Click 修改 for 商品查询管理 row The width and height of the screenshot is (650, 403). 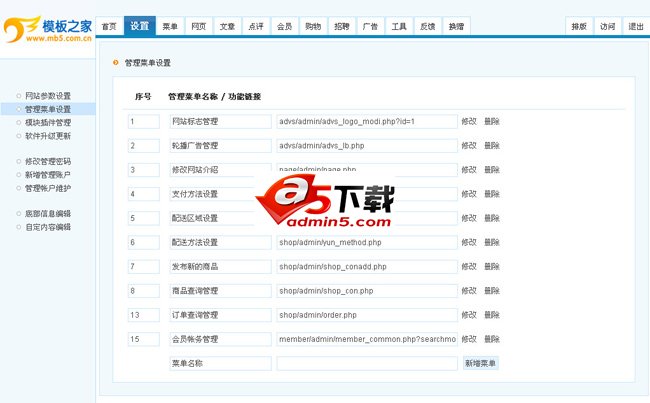469,291
